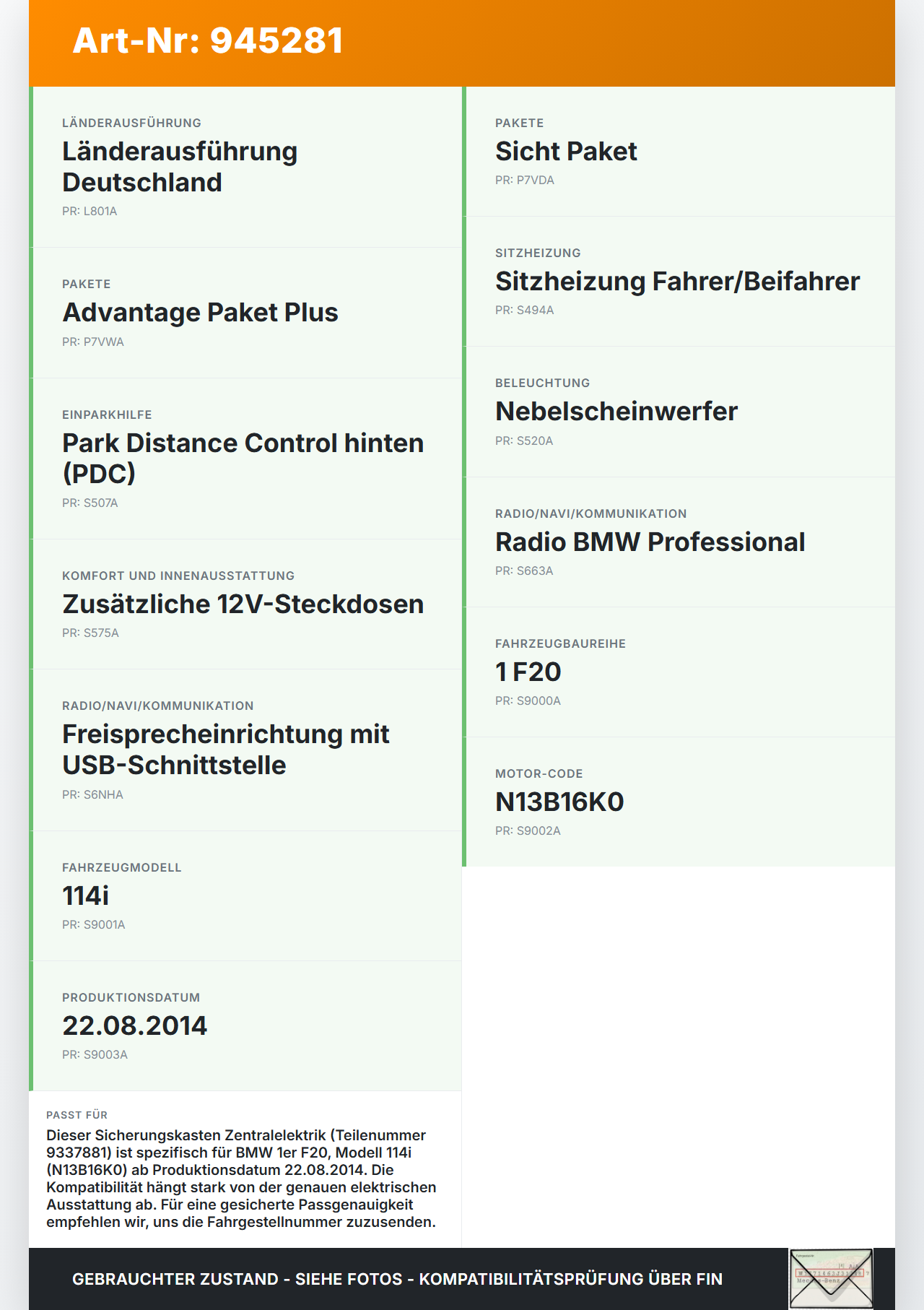This screenshot has width=924, height=1310.
Task: Click the Radio BMW Professional heading
Action: [650, 542]
